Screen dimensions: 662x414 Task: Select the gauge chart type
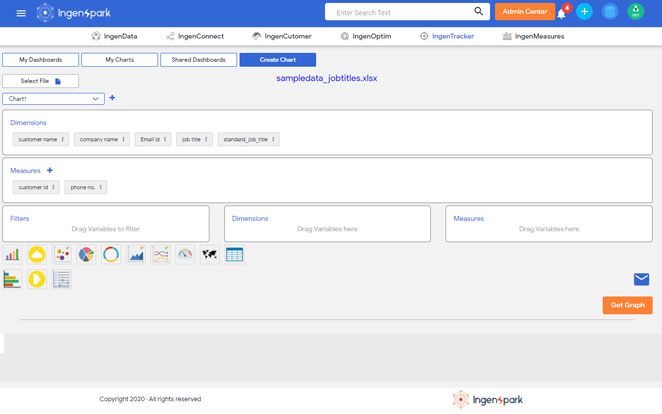[x=185, y=254]
